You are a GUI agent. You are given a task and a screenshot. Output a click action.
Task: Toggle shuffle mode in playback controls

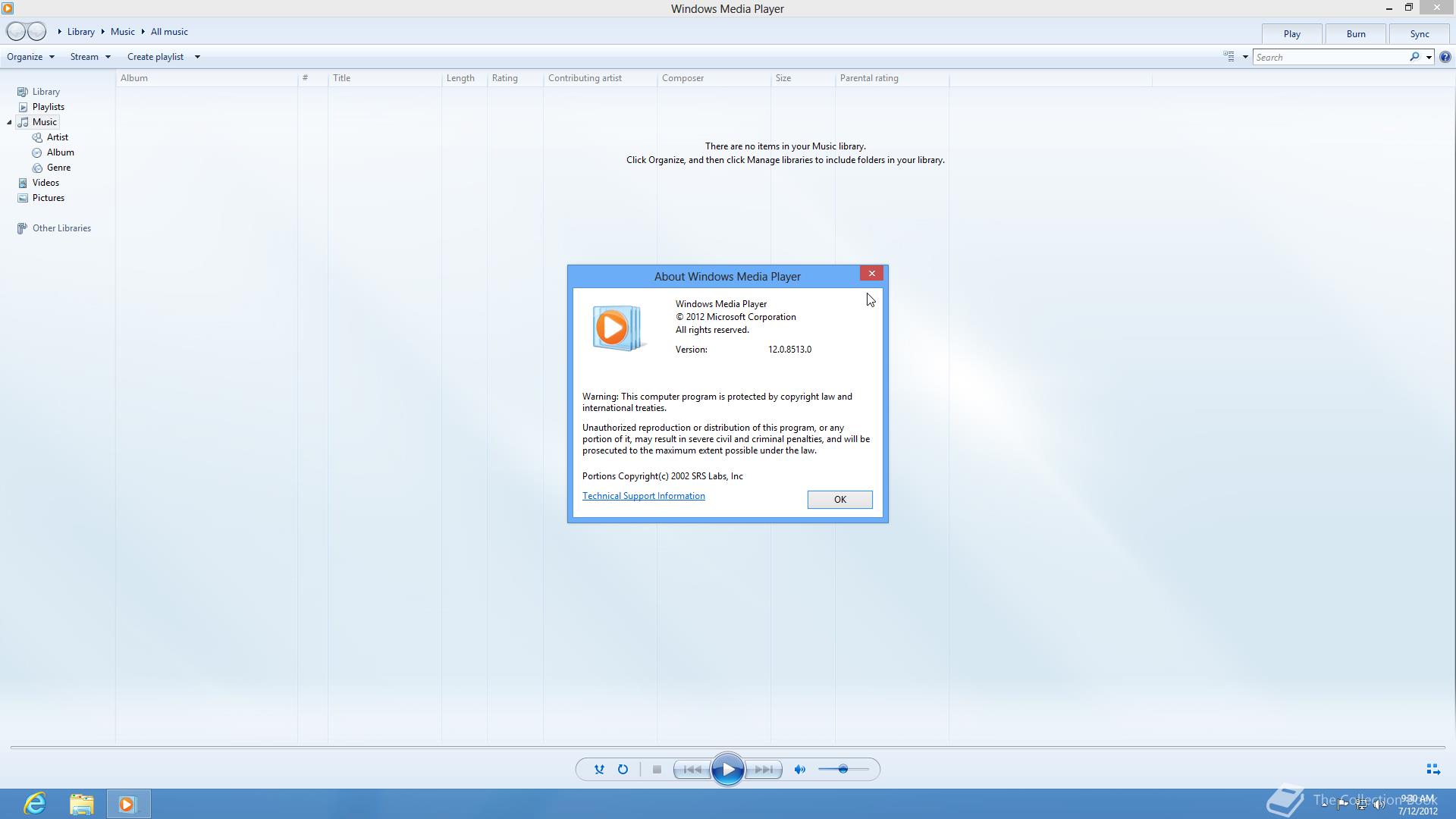click(x=599, y=770)
